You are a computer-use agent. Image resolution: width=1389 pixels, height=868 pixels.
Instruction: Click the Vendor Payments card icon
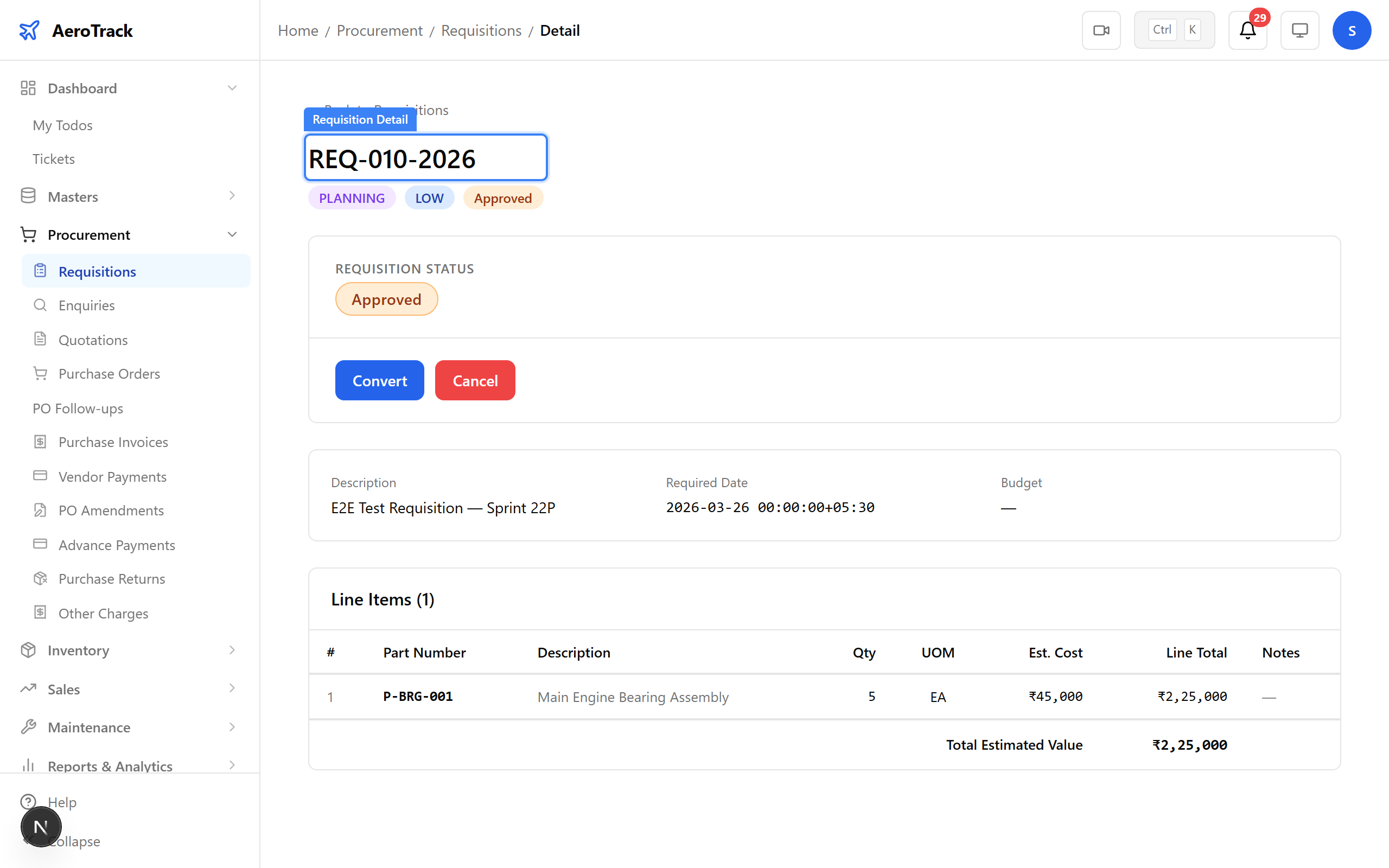click(40, 476)
